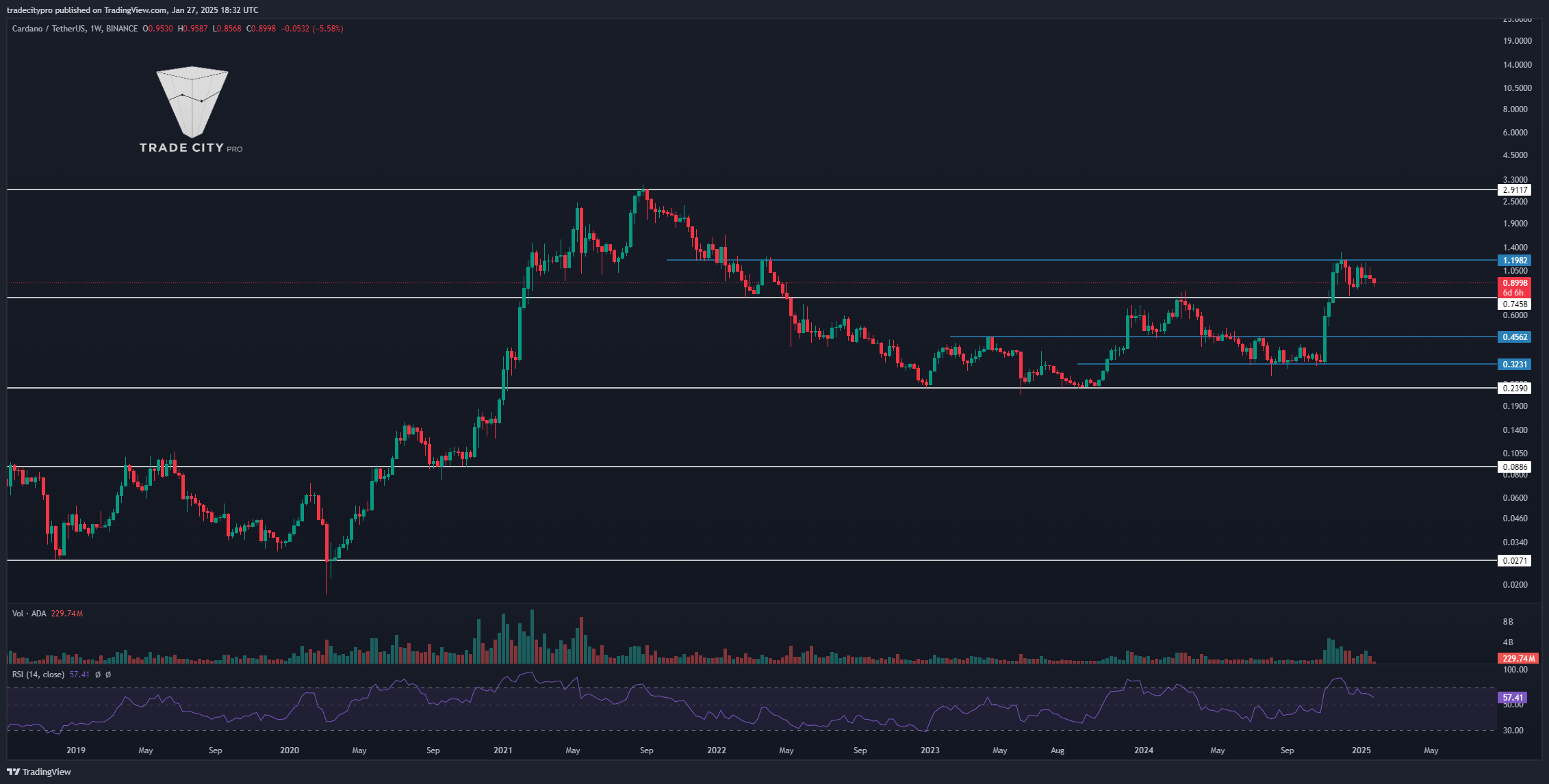Click the 4B volume axis tick

click(x=1508, y=642)
